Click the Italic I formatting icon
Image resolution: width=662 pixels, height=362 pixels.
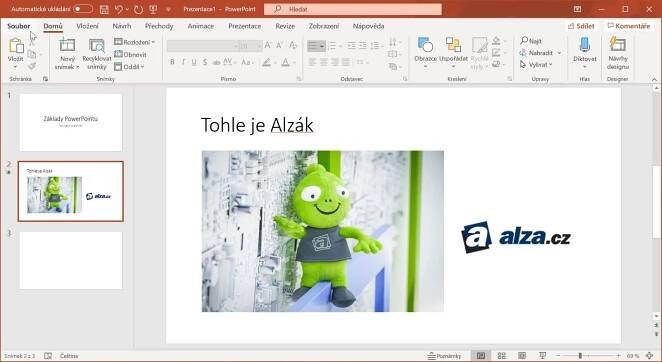click(183, 63)
